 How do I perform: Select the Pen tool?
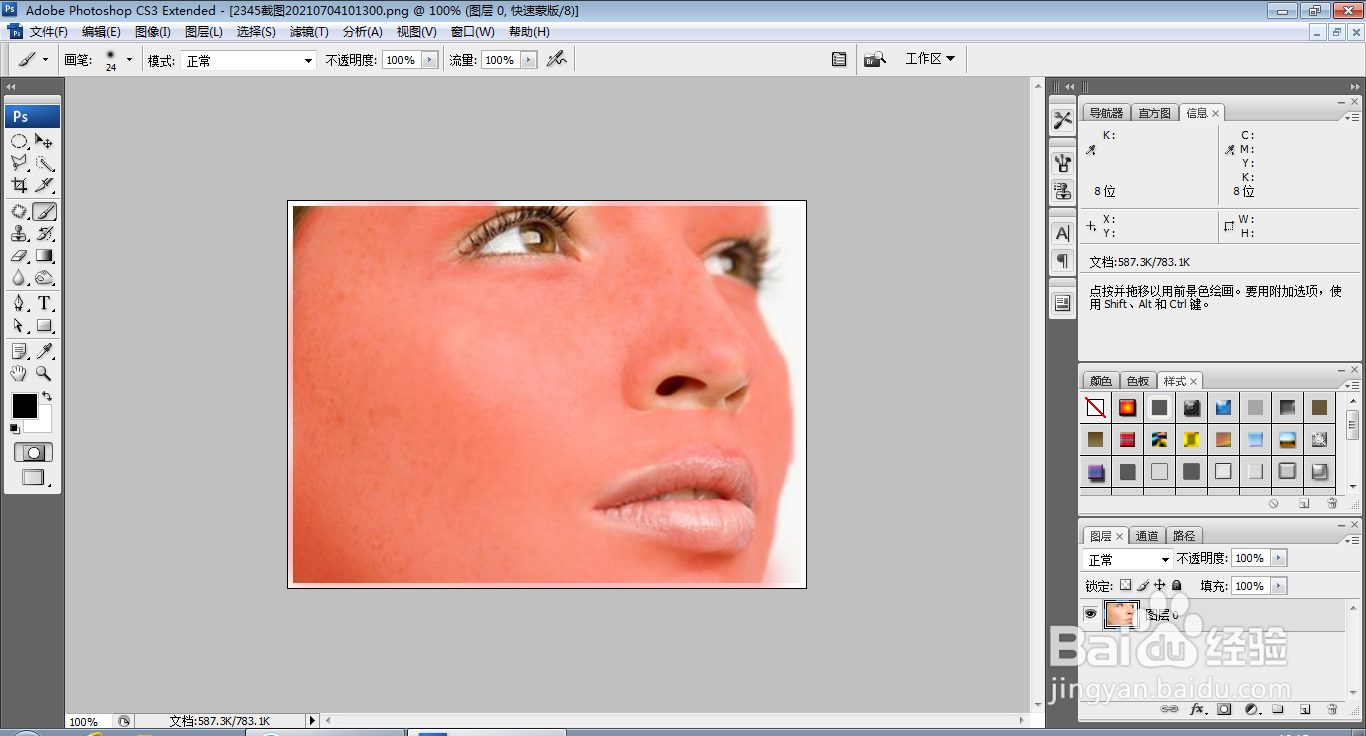coord(19,303)
